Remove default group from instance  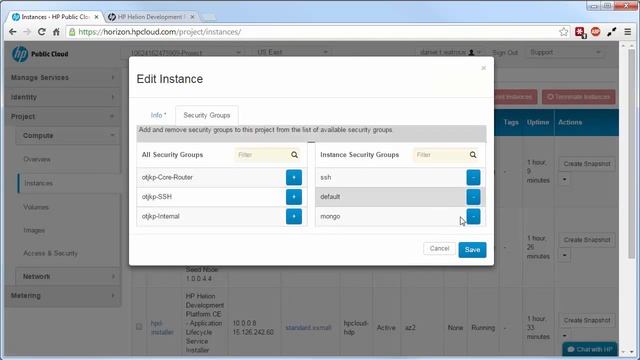coord(473,197)
